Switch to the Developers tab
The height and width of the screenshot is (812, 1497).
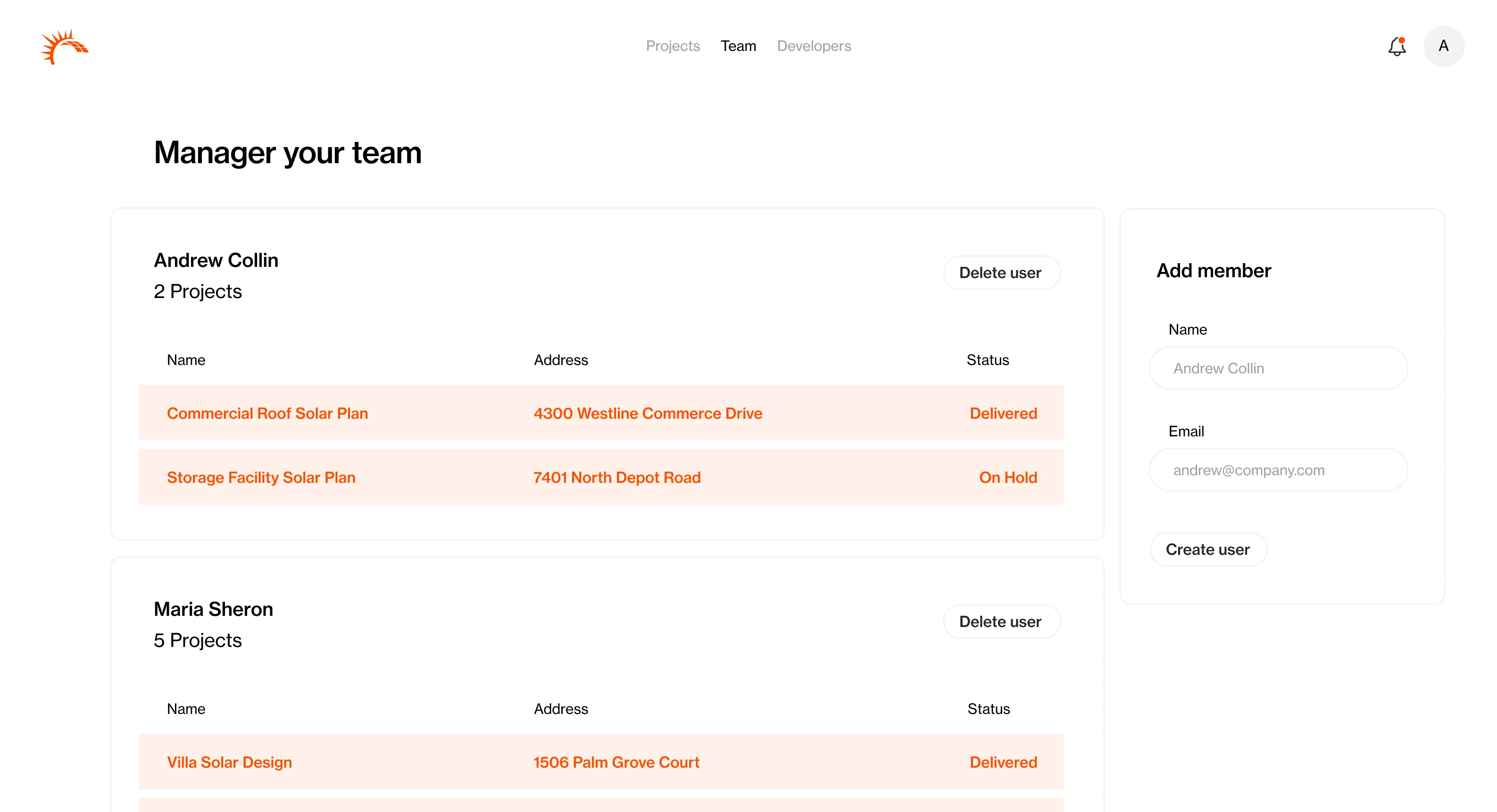click(814, 46)
